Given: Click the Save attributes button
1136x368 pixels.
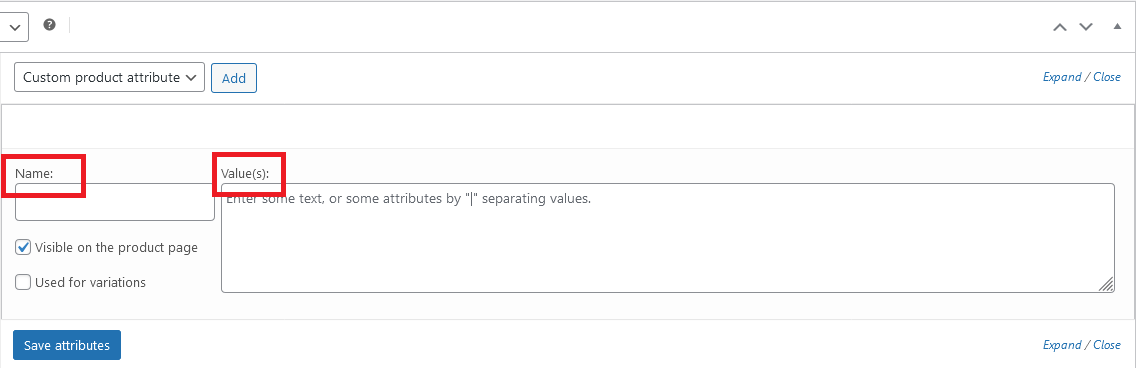Looking at the screenshot, I should (x=67, y=345).
